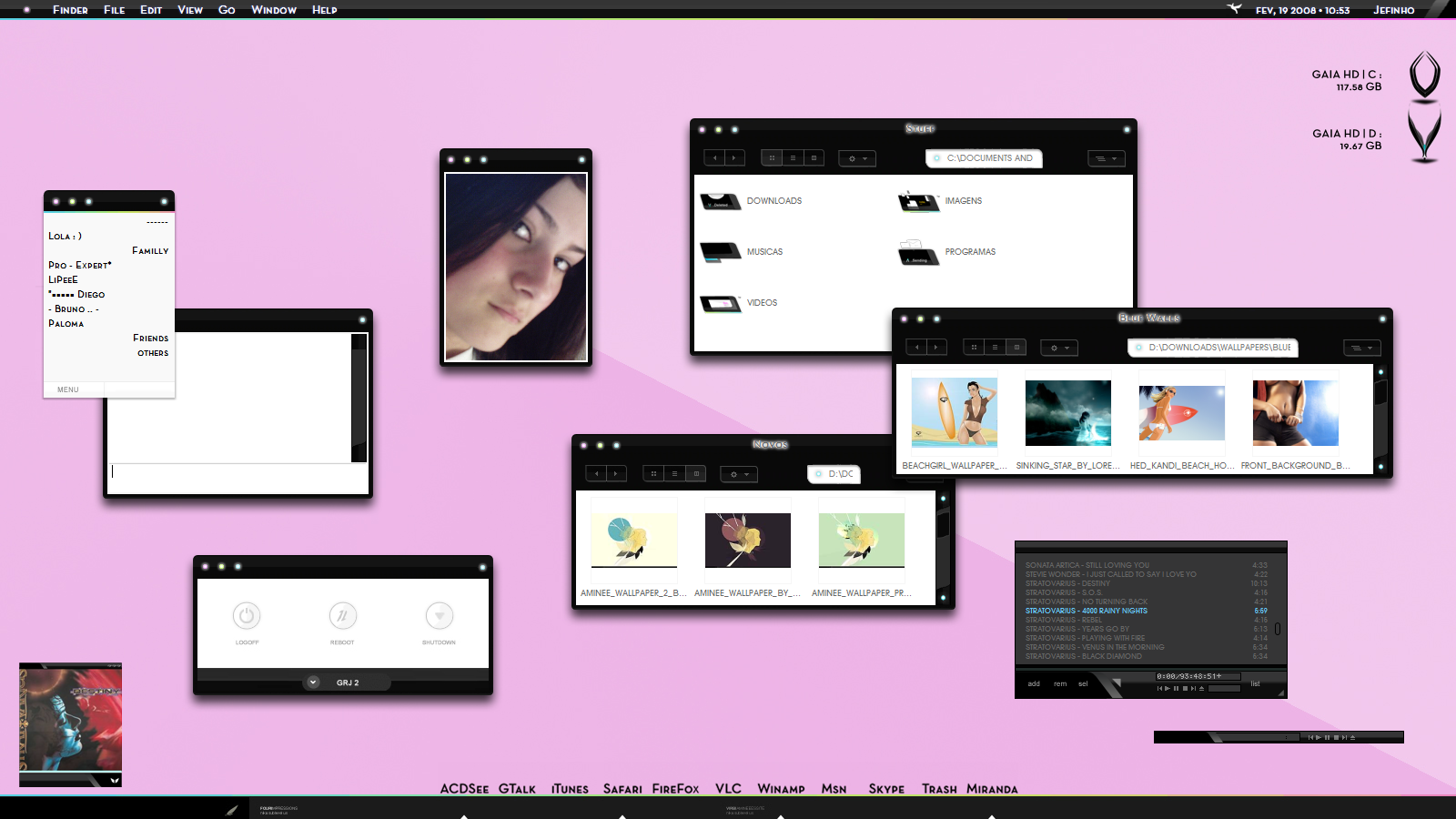This screenshot has height=819, width=1456.
Task: Click the playlist scrollbar handle
Action: pos(1278,629)
